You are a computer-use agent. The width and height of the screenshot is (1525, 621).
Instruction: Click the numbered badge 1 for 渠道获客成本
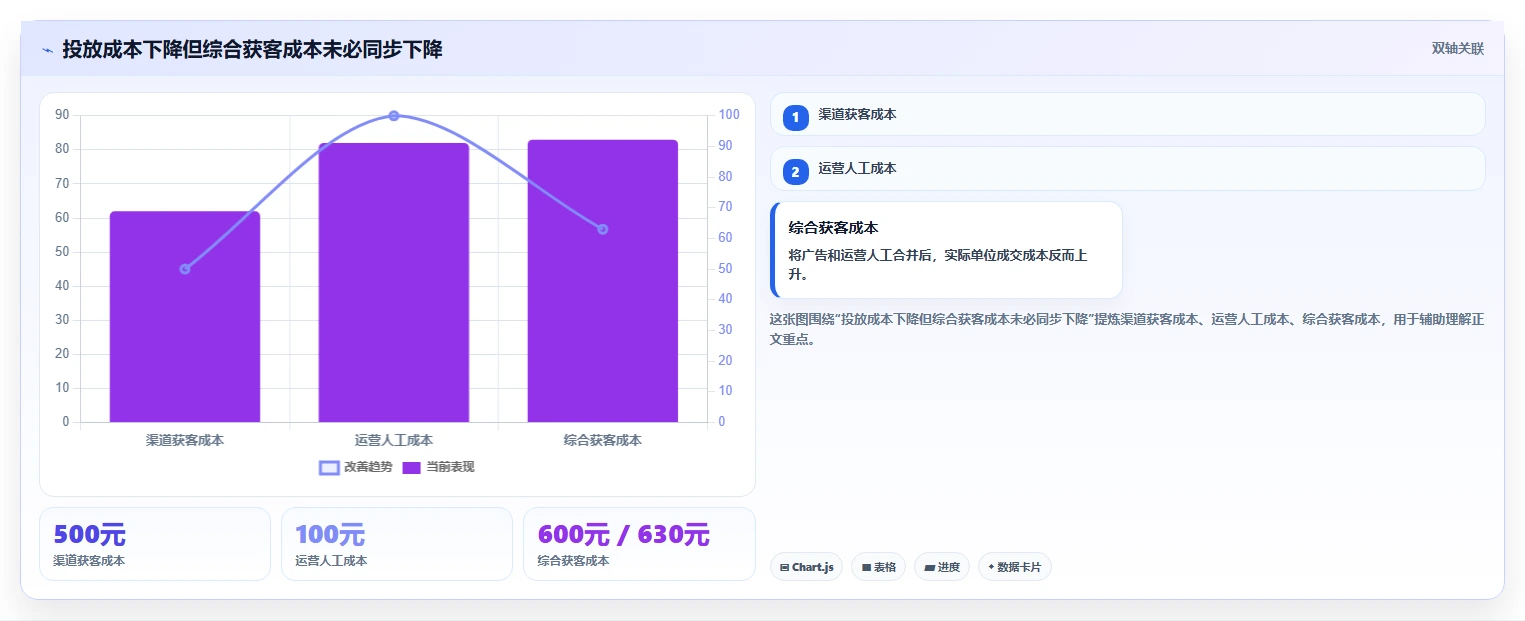tap(795, 118)
